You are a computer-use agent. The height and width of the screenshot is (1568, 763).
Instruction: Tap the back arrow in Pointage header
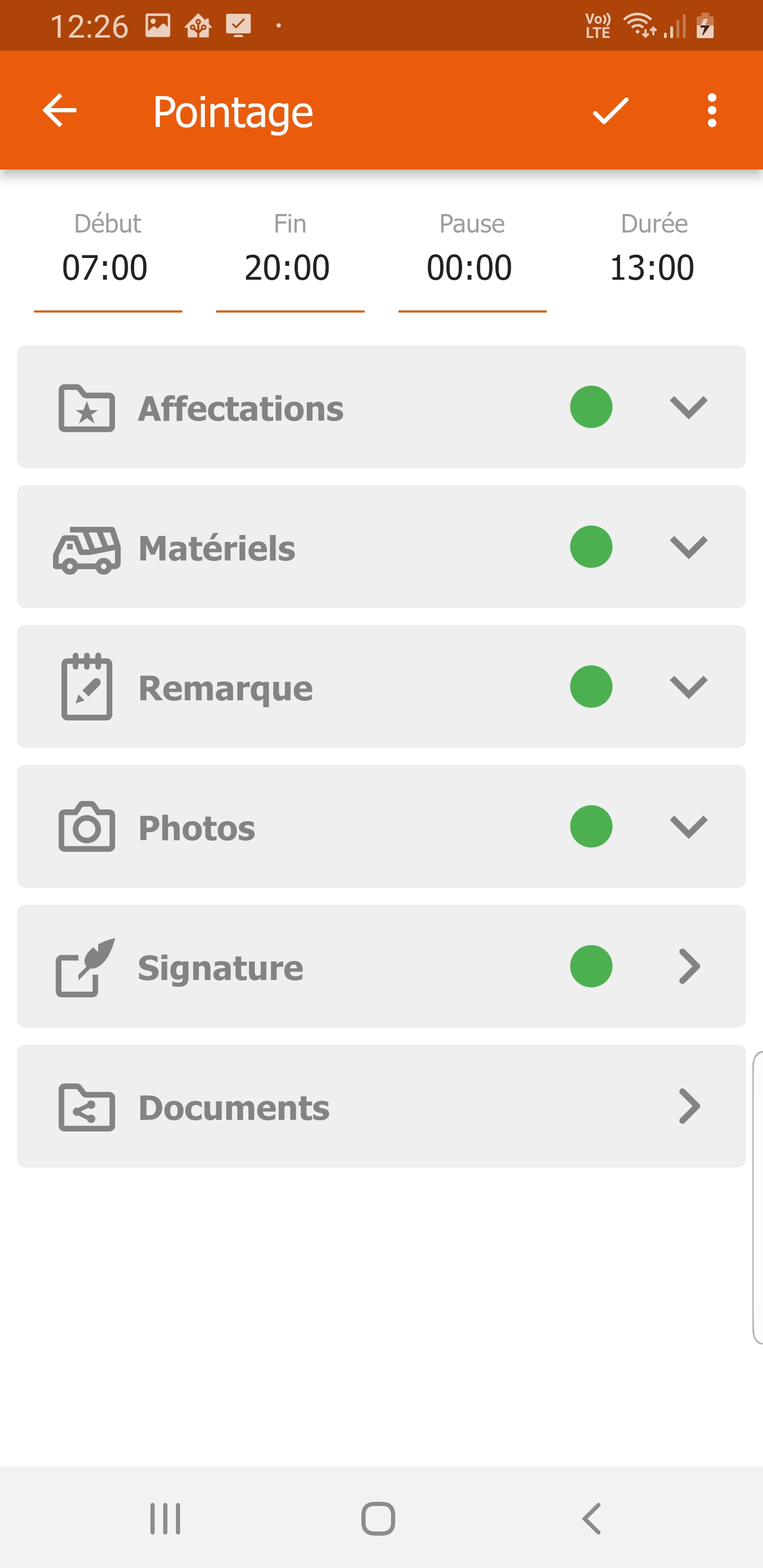pos(60,111)
